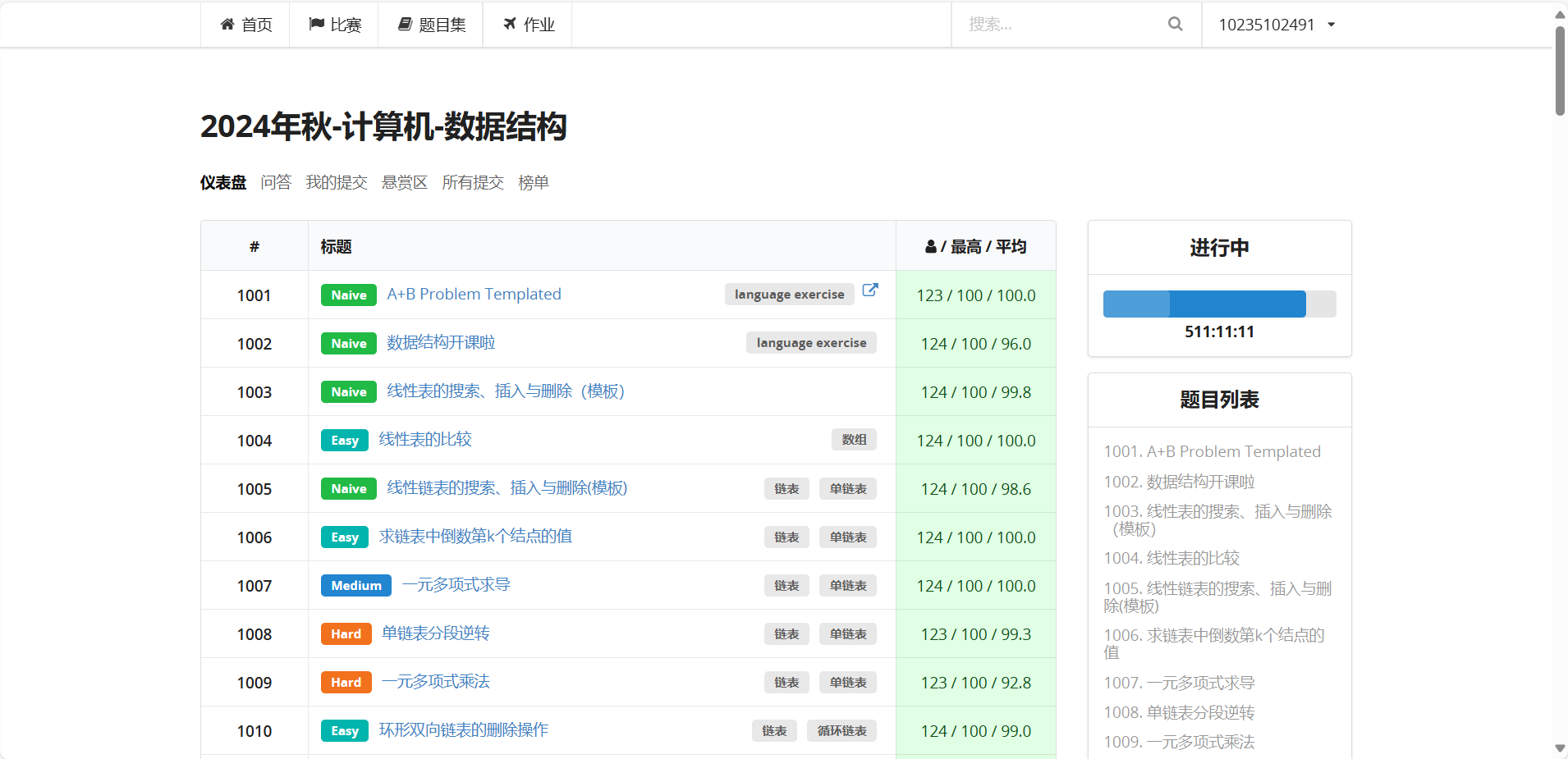Image resolution: width=1568 pixels, height=759 pixels.
Task: Click the Hard badge on row 1009
Action: 346,683
